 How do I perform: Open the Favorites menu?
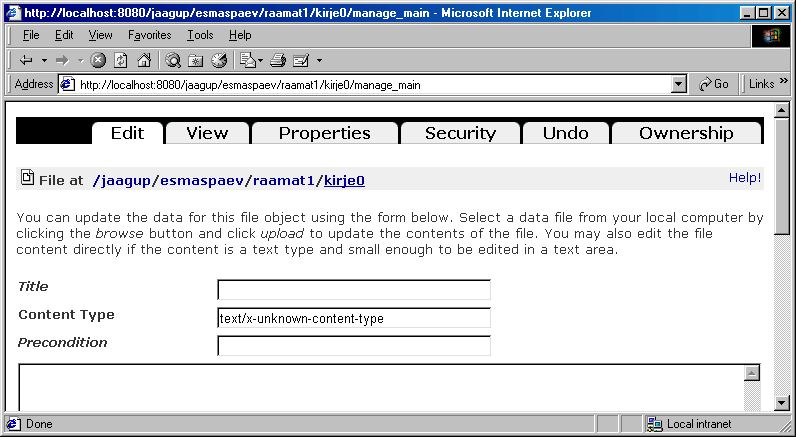click(149, 35)
